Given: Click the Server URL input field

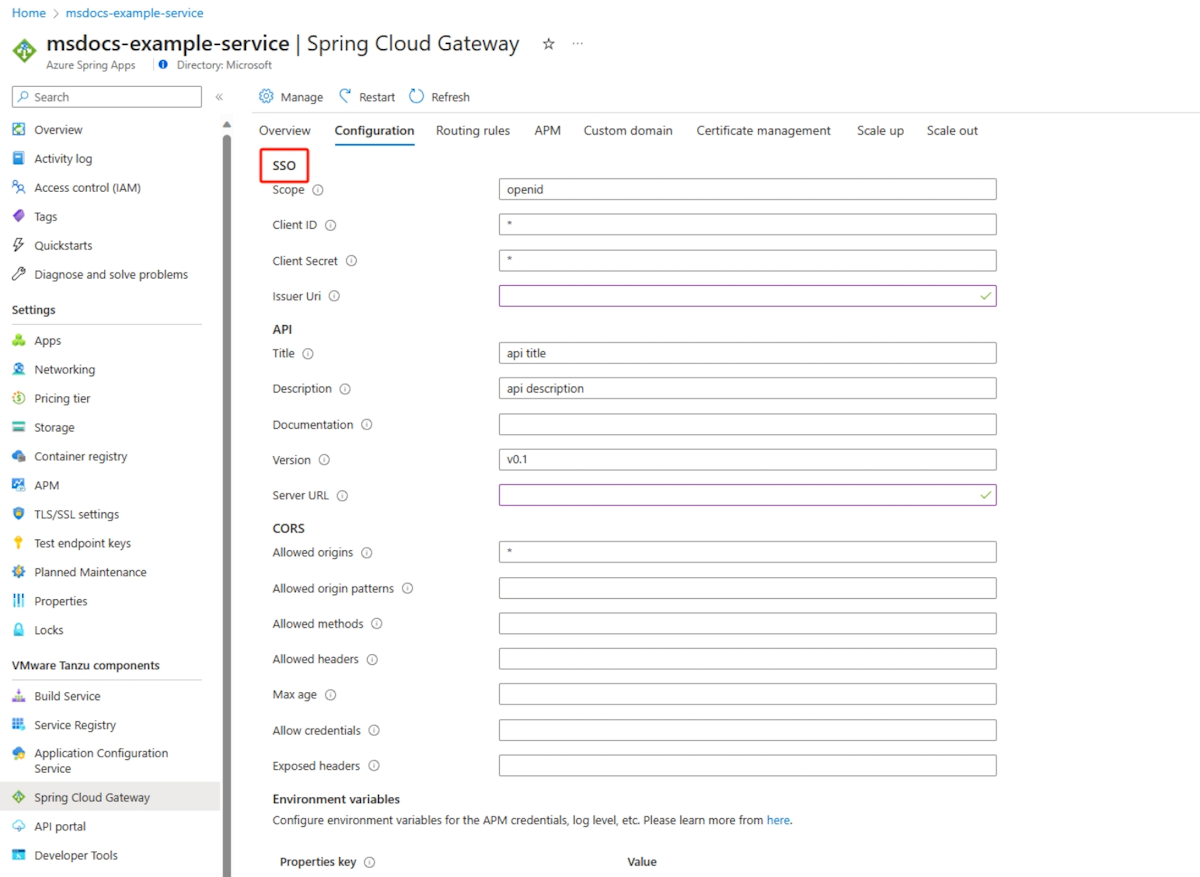Looking at the screenshot, I should pos(748,495).
